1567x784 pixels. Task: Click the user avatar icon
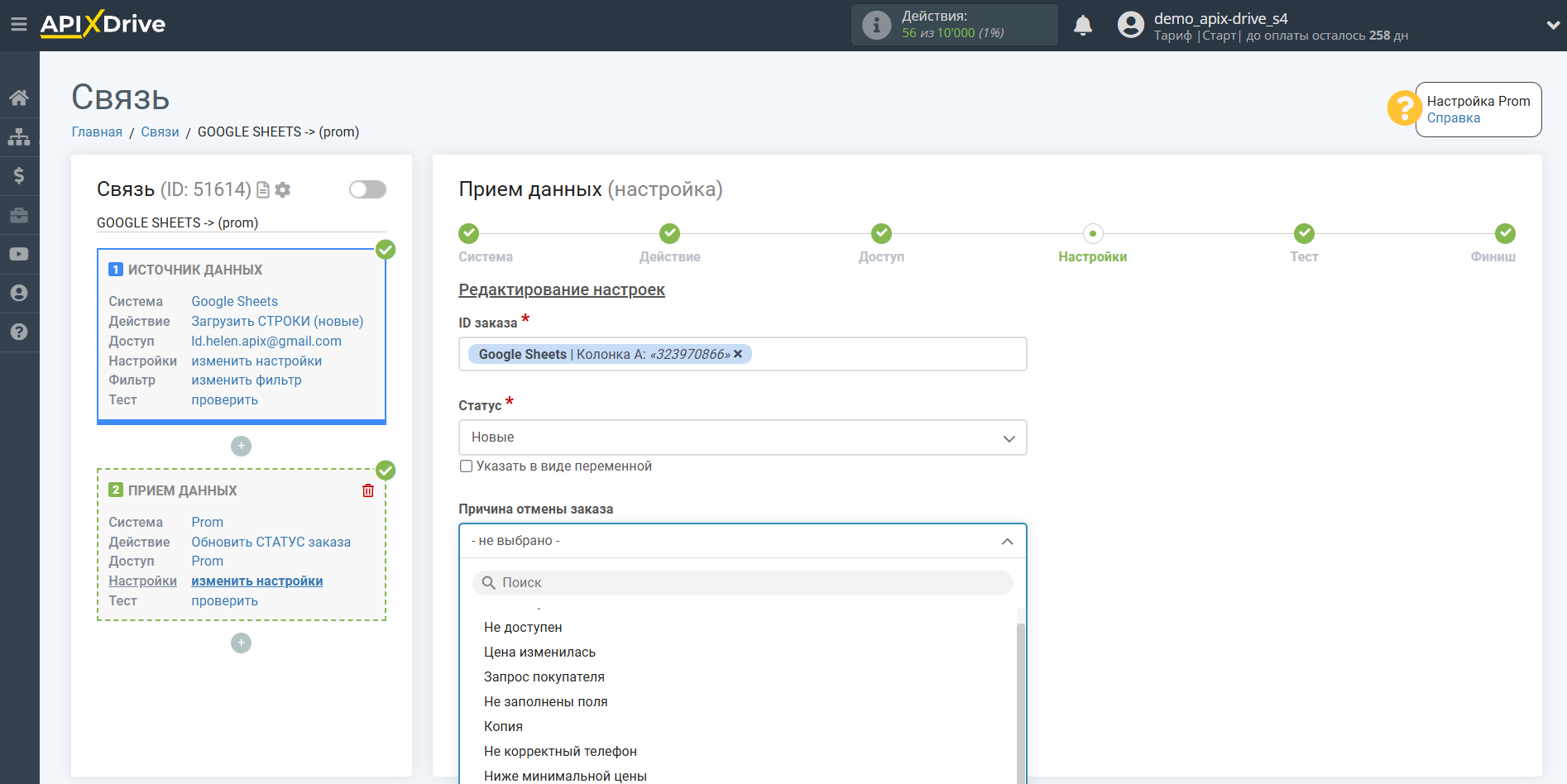tap(1130, 25)
